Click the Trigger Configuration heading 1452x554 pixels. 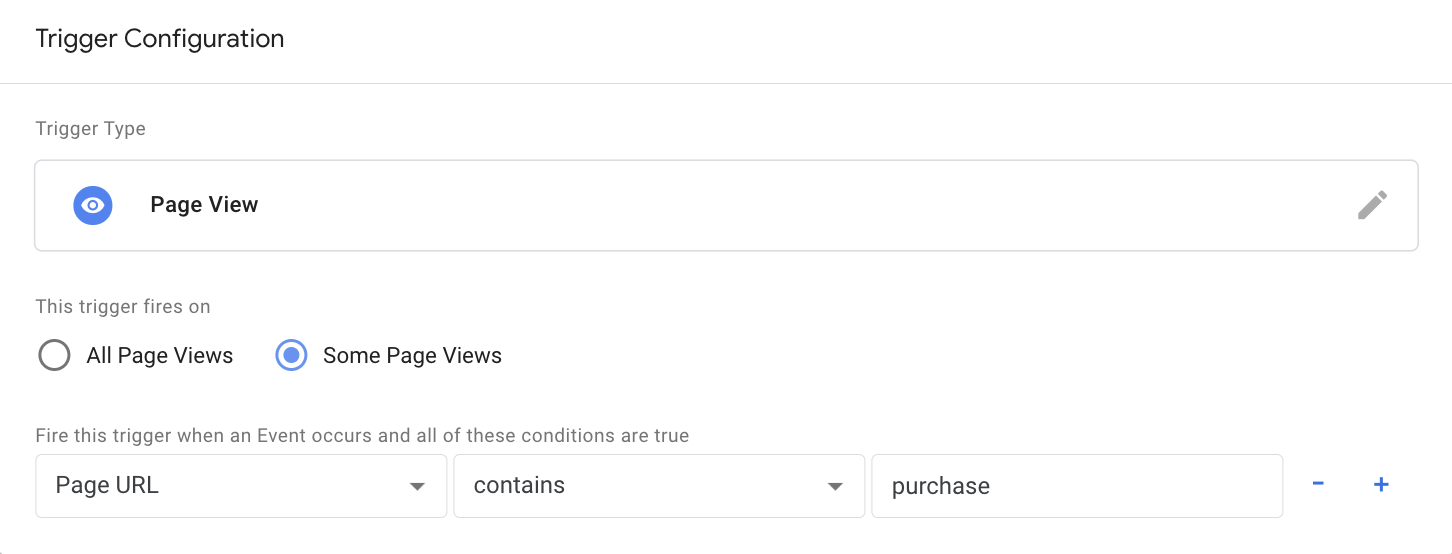160,39
